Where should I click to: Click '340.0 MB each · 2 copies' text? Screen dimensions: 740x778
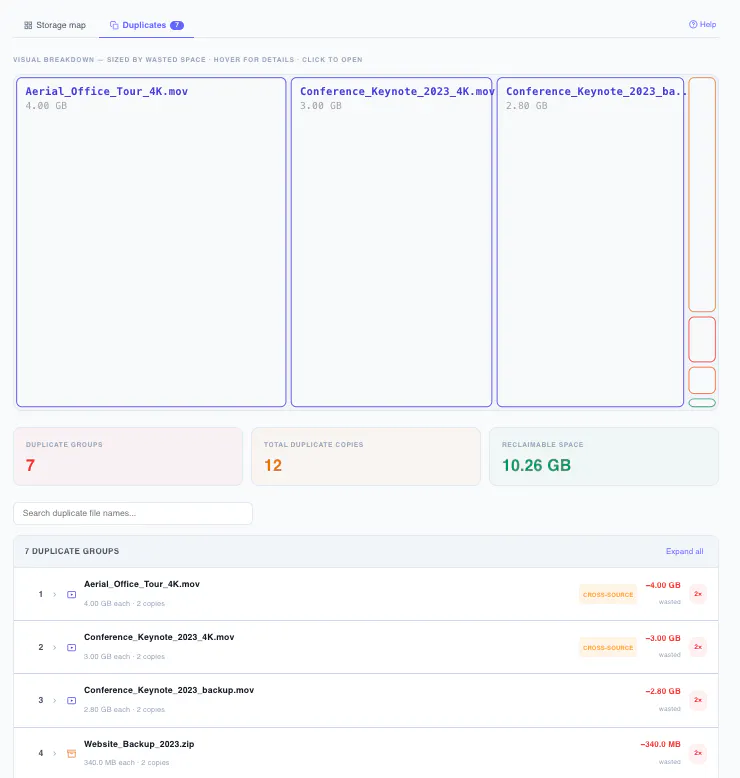click(127, 763)
